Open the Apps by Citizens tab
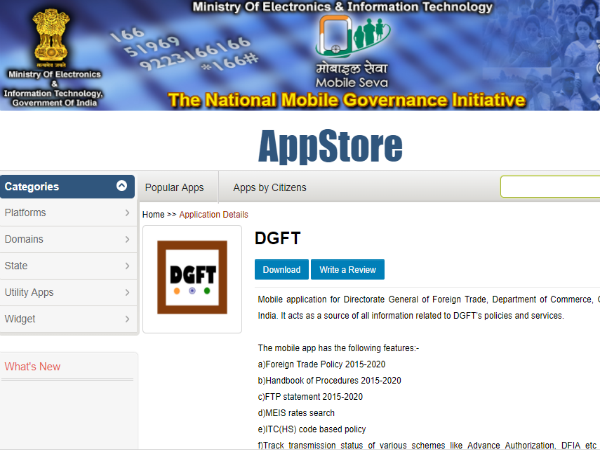The width and height of the screenshot is (600, 450). [x=269, y=187]
